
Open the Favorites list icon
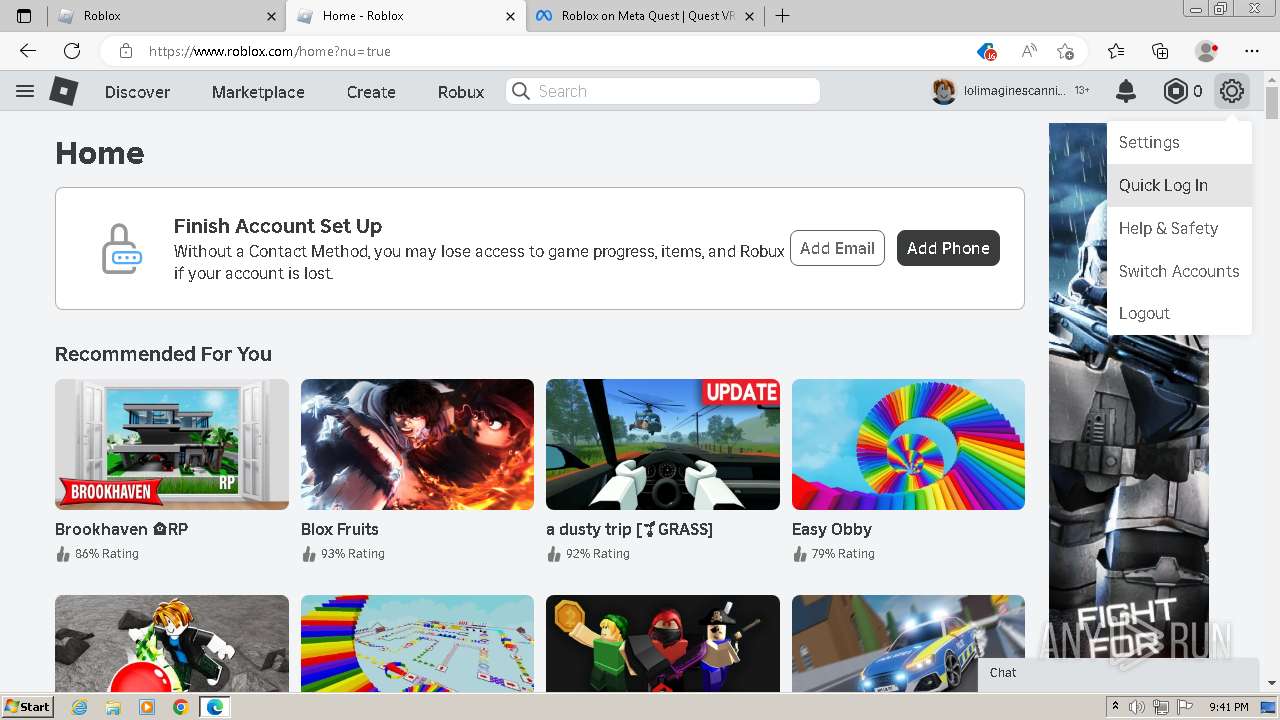1116,51
